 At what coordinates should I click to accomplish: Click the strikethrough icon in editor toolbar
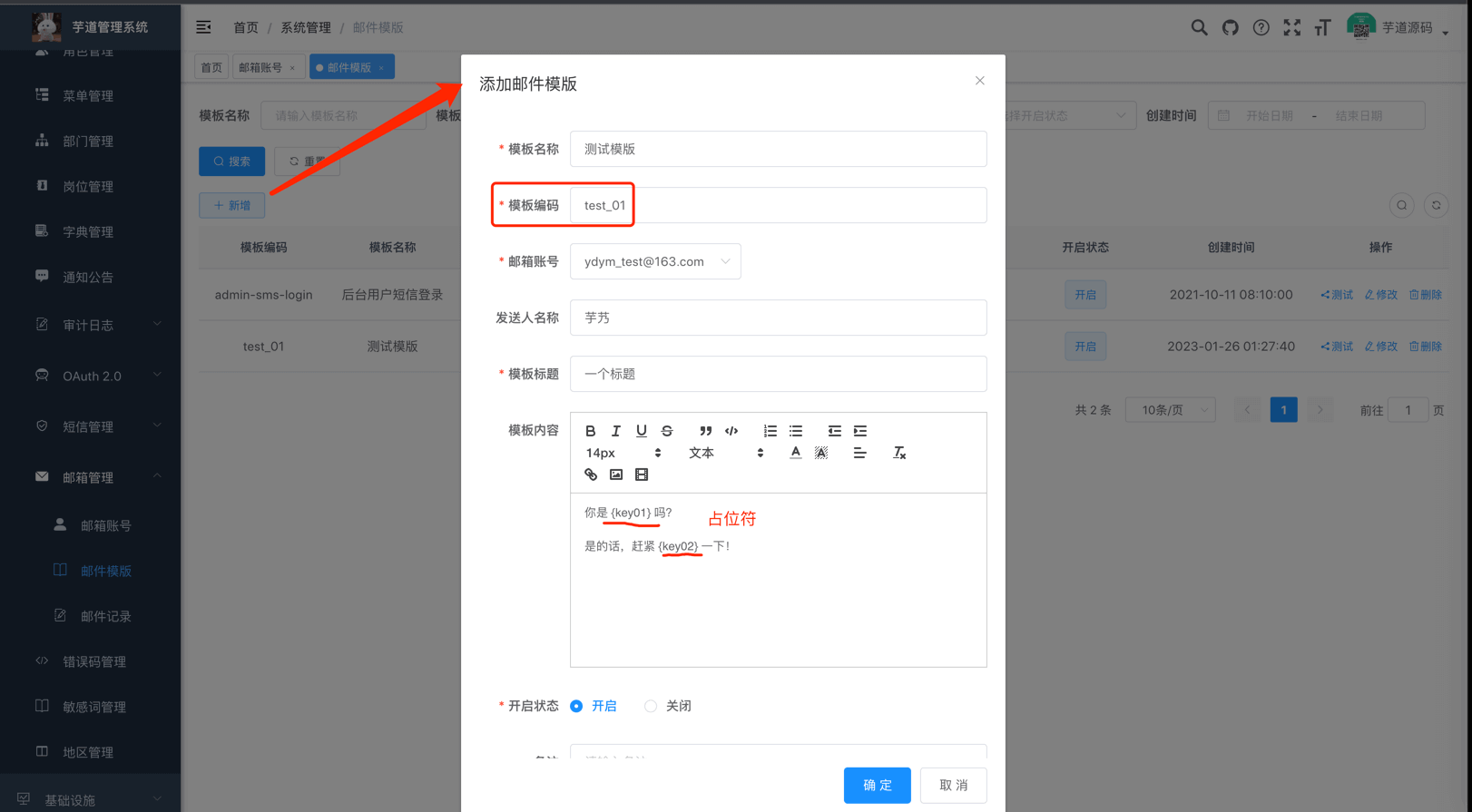click(667, 431)
